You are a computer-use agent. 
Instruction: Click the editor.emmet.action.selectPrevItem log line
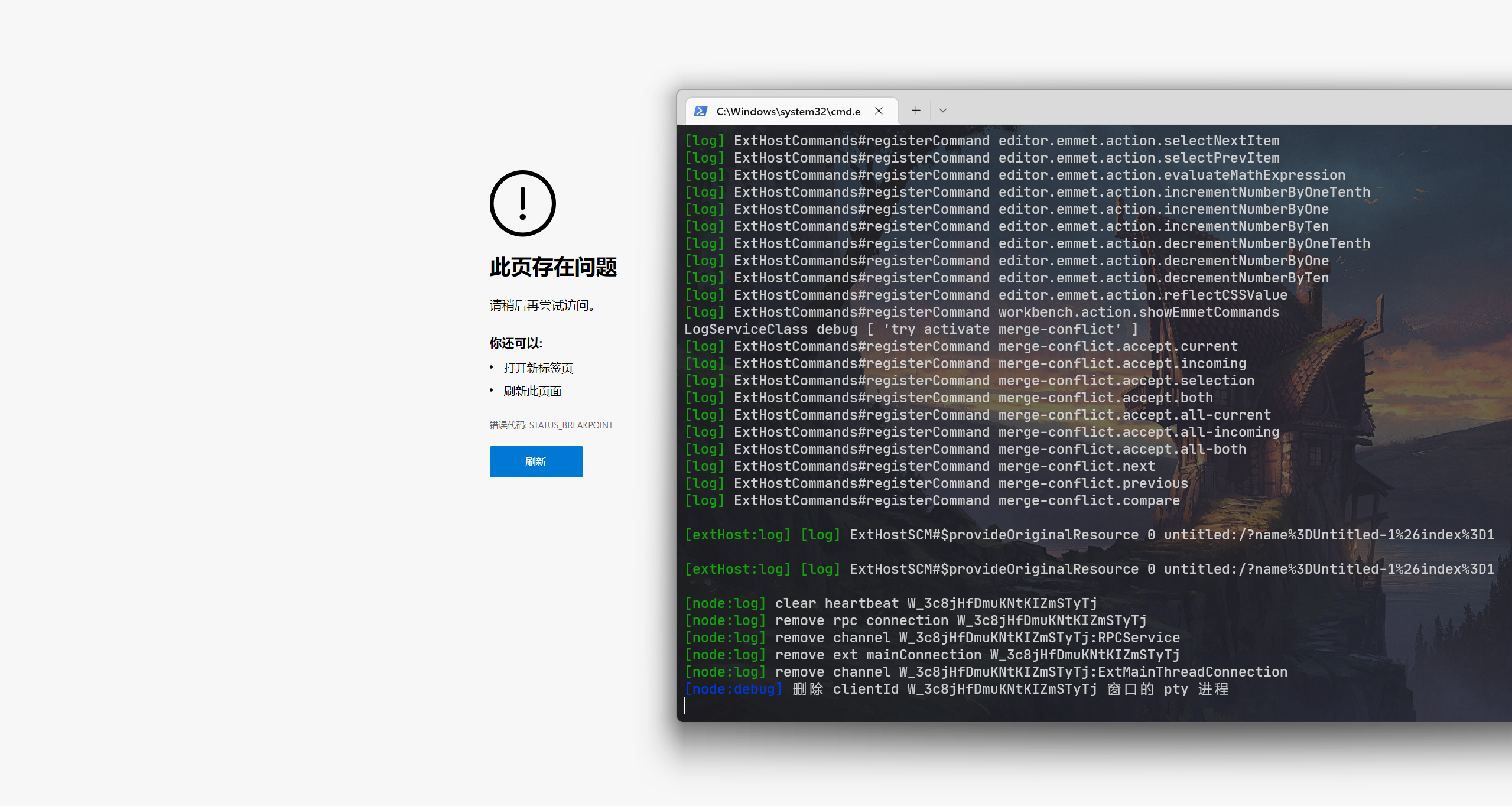pos(981,158)
